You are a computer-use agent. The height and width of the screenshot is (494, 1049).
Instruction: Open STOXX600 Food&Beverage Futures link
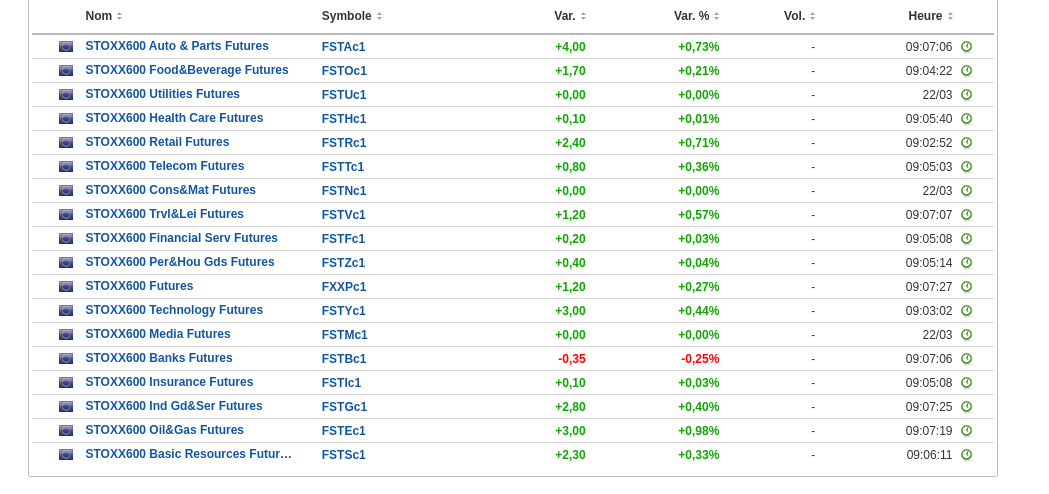(x=187, y=70)
